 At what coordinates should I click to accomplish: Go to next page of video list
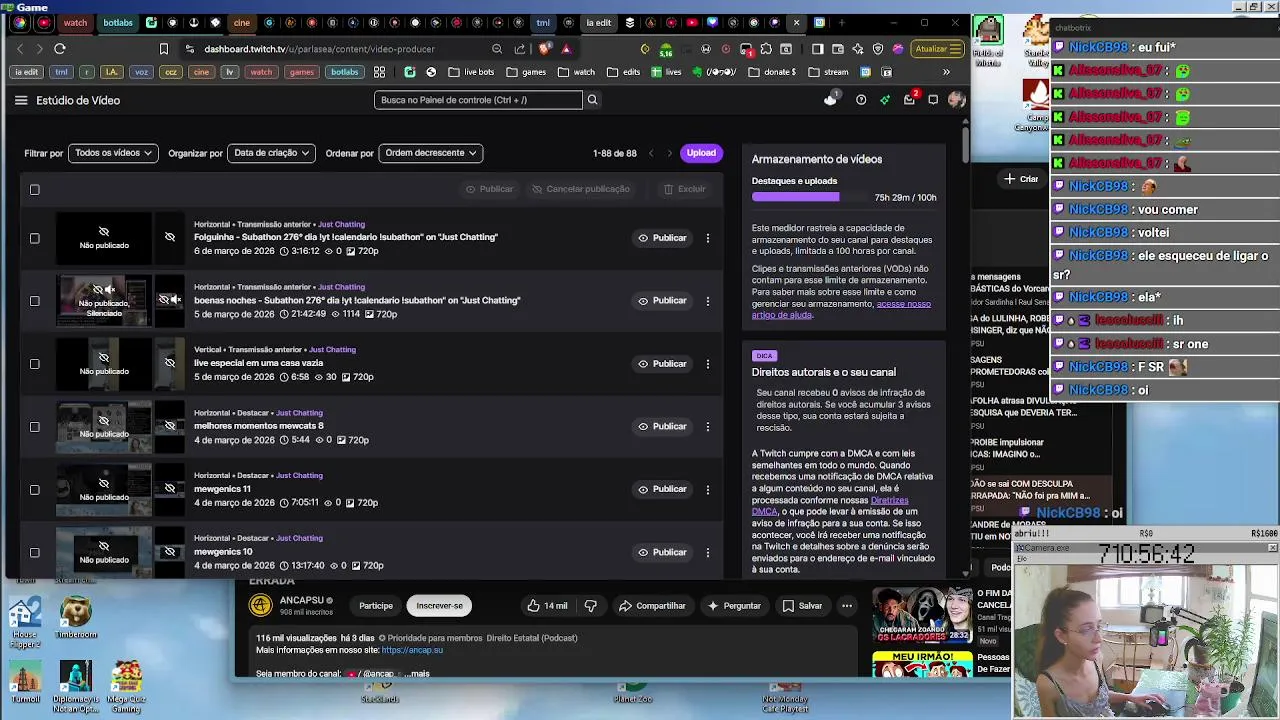[x=670, y=153]
